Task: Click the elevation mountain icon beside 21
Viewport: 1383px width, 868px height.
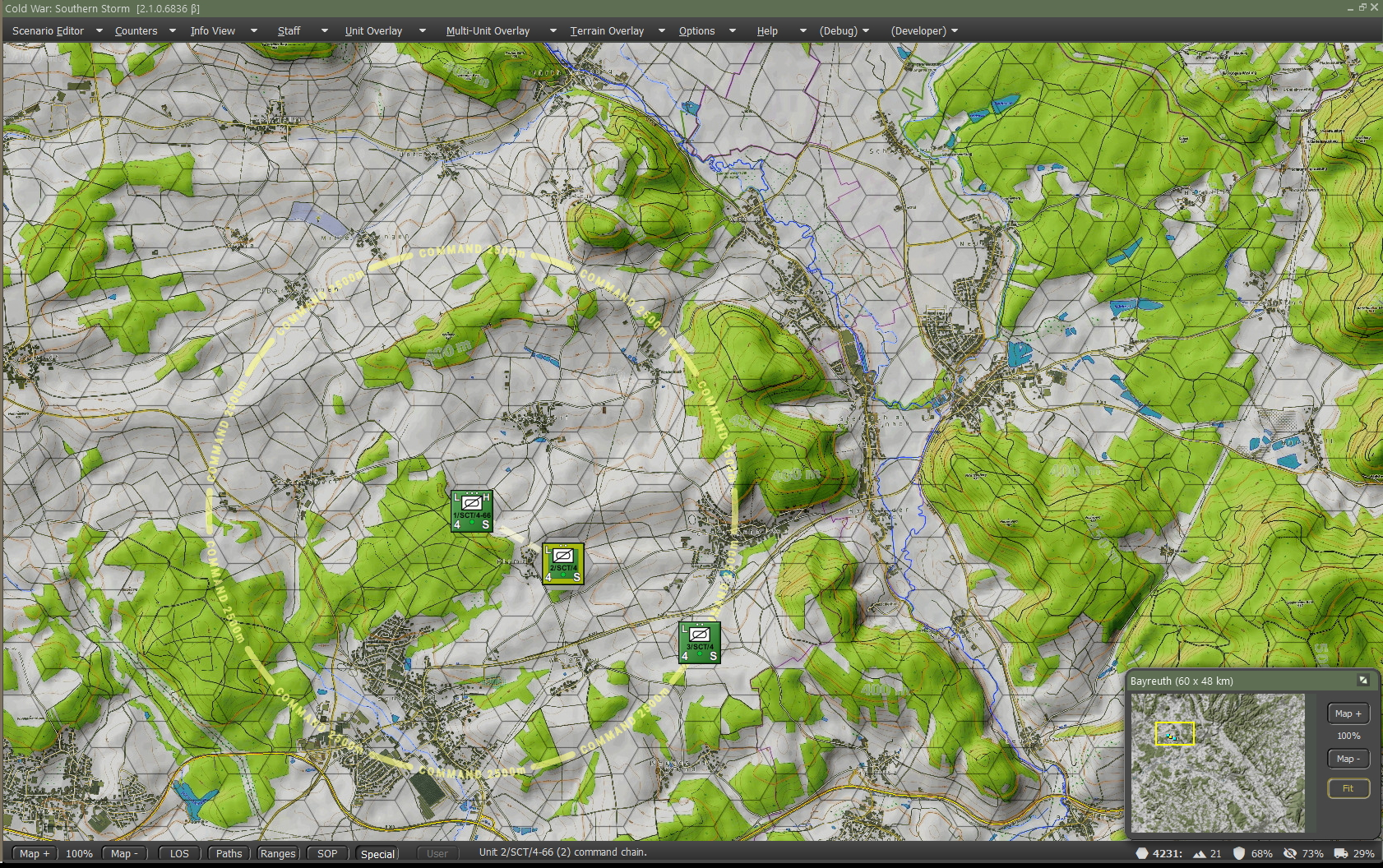Action: [x=1200, y=853]
